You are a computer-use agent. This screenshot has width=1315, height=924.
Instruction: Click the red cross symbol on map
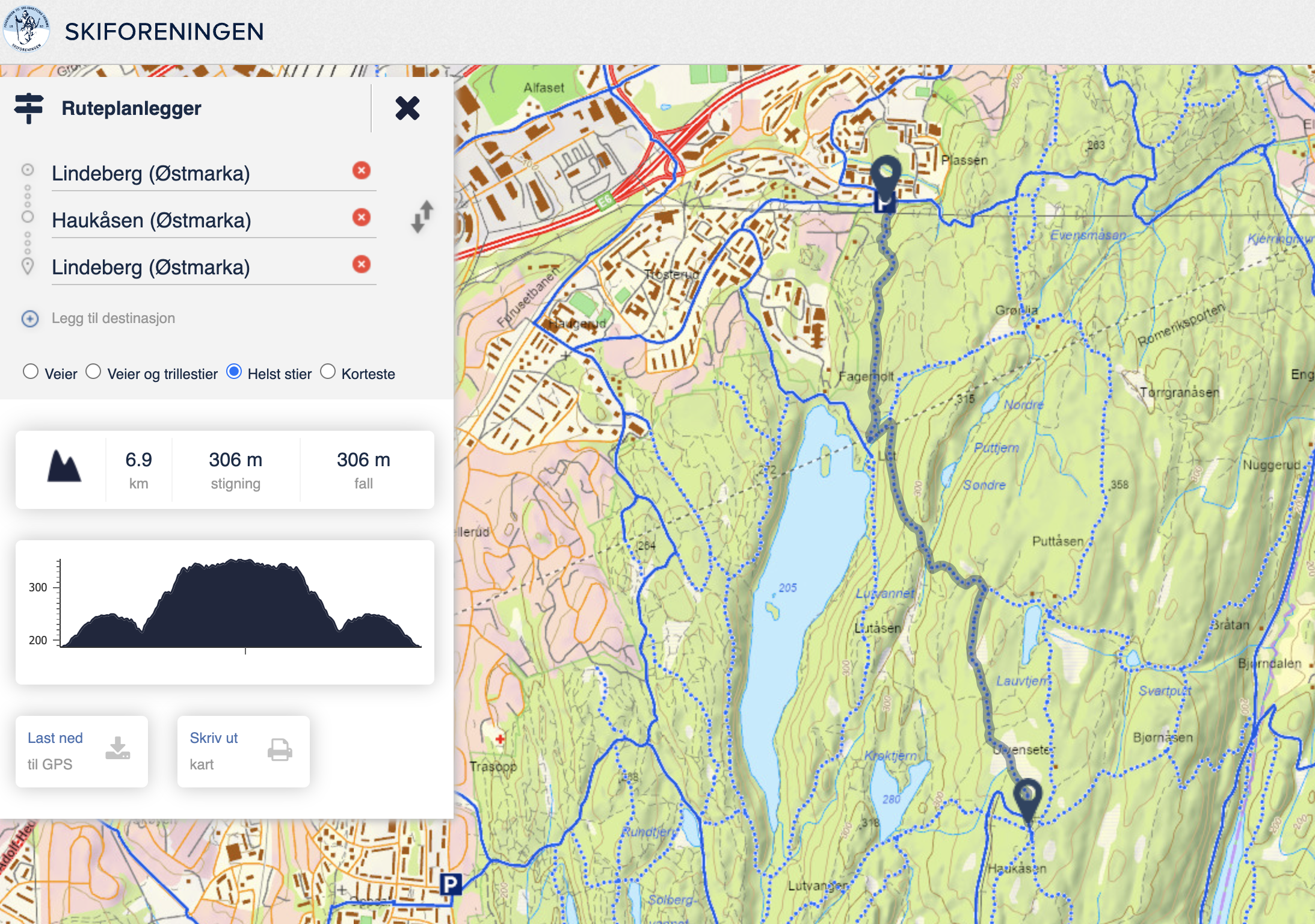(x=500, y=738)
